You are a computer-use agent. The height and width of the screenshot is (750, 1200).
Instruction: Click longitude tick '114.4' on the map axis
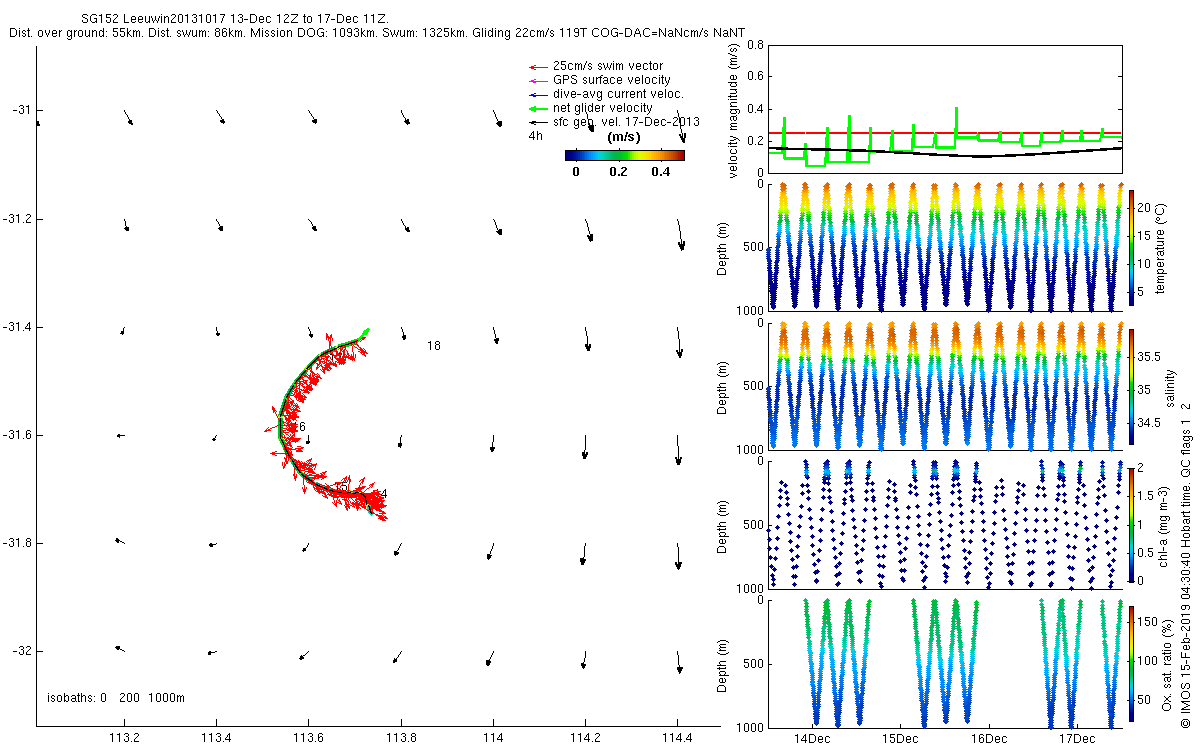click(677, 738)
